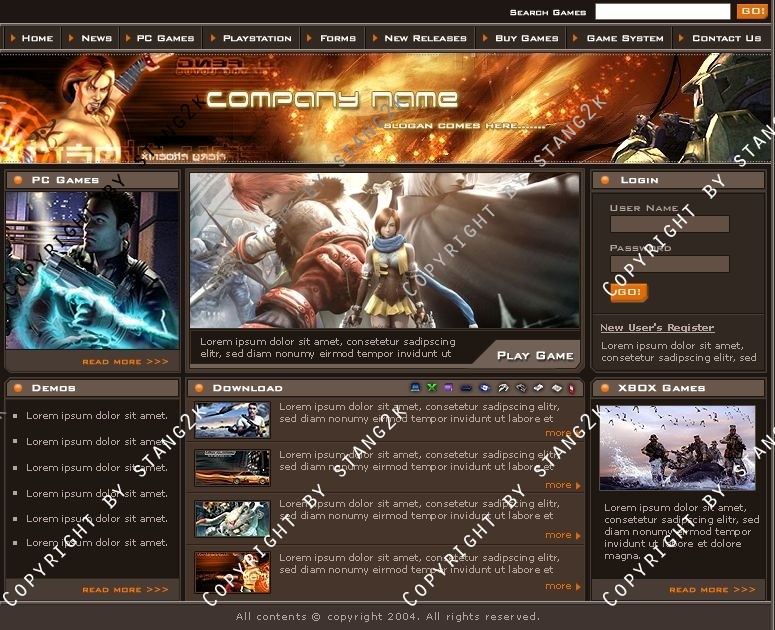Image resolution: width=775 pixels, height=630 pixels.
Task: Click 'more' link for fourth download item
Action: coord(558,586)
